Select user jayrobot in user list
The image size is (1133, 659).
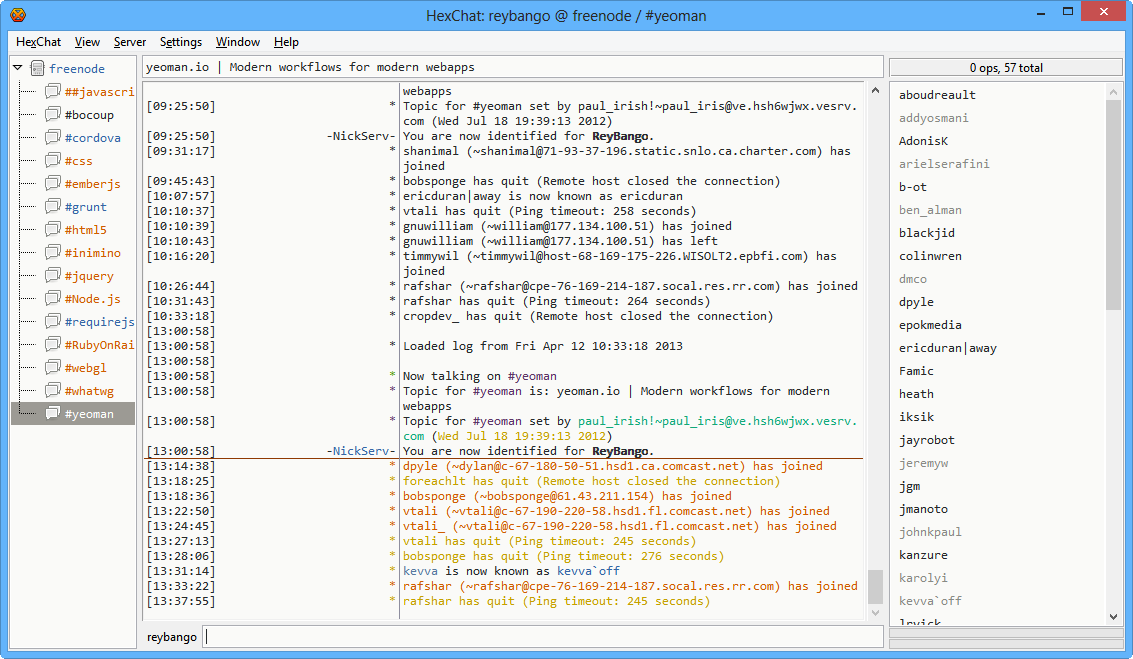tap(926, 440)
